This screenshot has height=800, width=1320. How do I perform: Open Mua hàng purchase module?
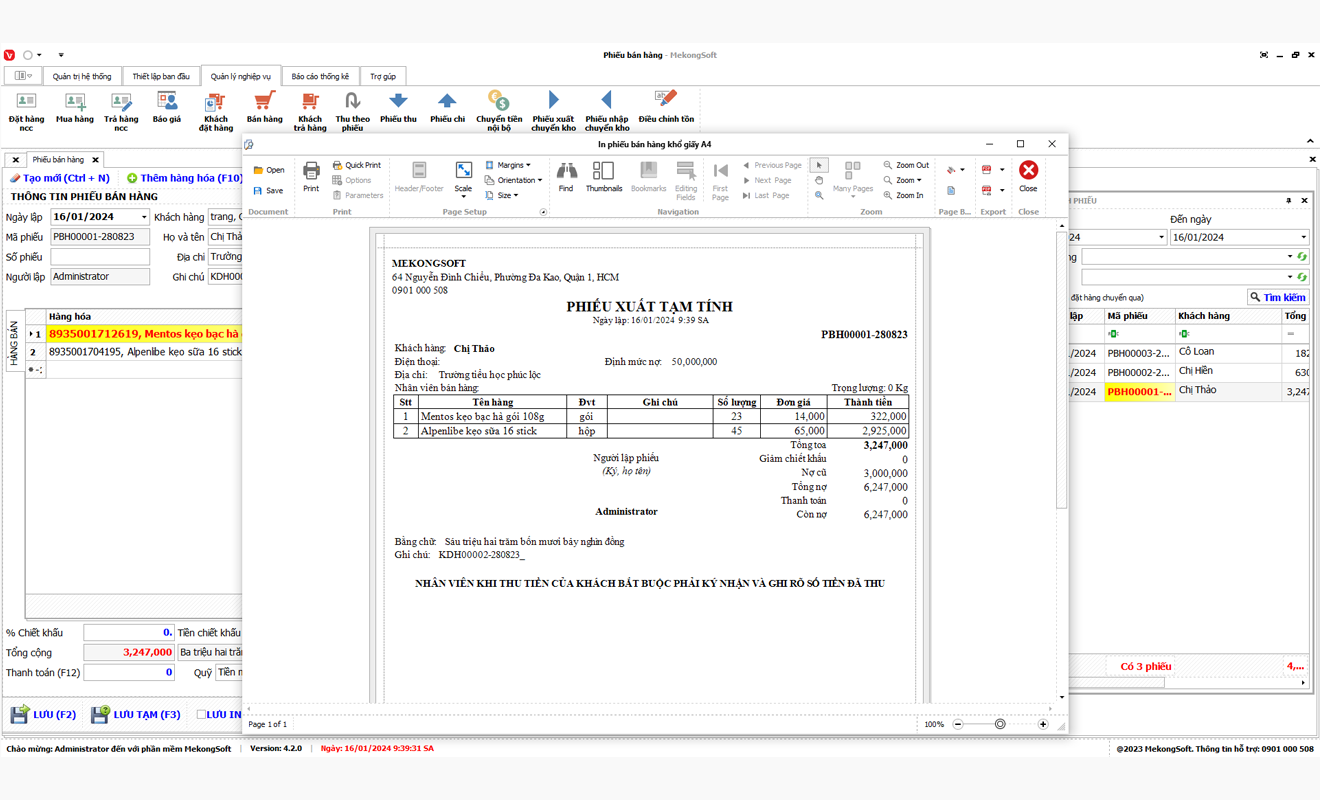click(75, 108)
